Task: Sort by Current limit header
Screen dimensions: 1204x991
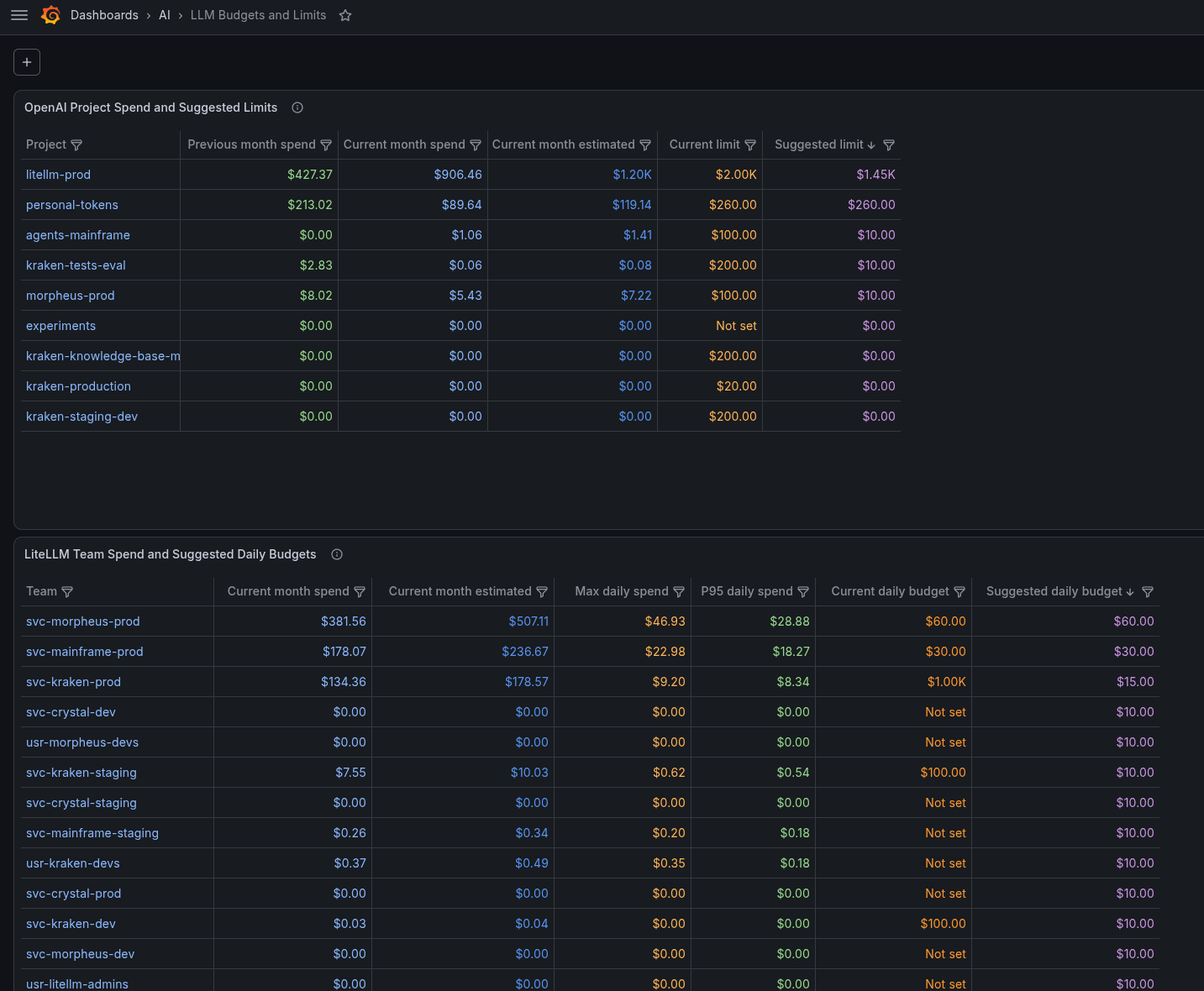Action: [704, 144]
